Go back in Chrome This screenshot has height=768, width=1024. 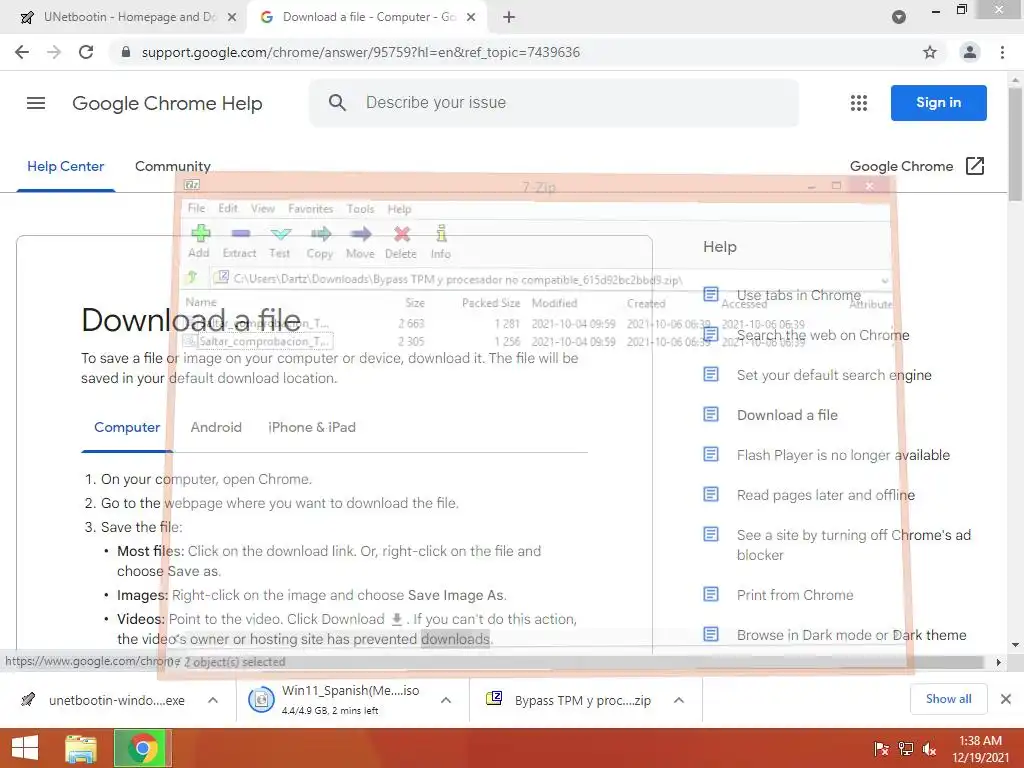[x=22, y=52]
